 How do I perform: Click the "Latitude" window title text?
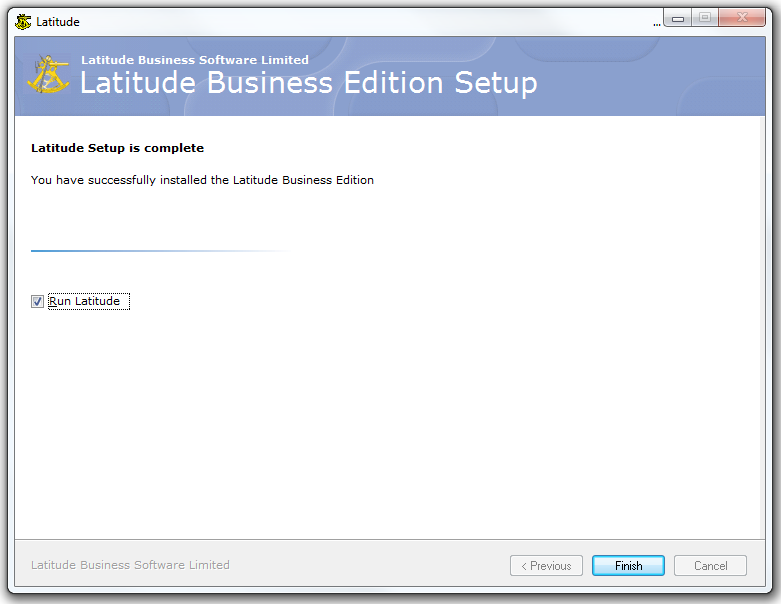point(58,22)
